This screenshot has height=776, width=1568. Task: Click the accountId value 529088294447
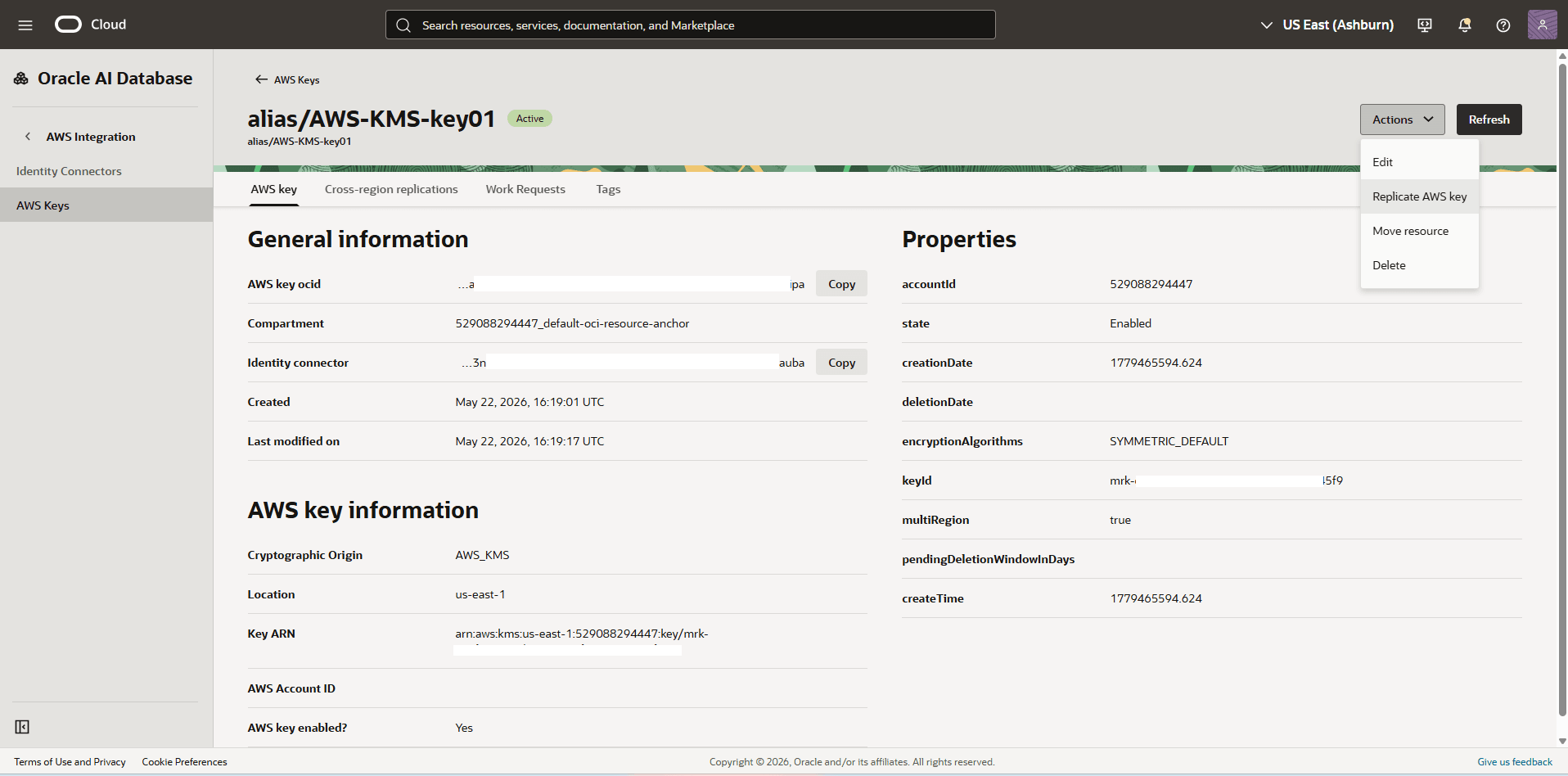tap(1151, 284)
